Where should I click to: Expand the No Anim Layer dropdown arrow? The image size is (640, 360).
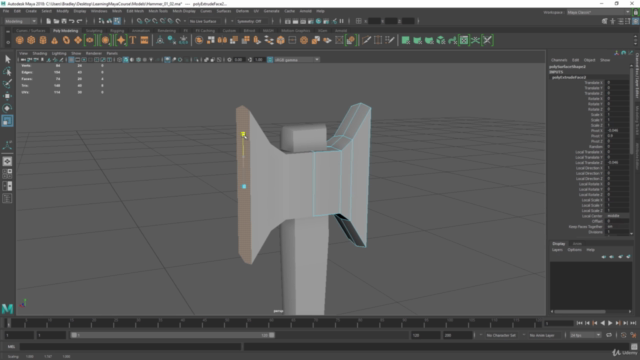(524, 335)
